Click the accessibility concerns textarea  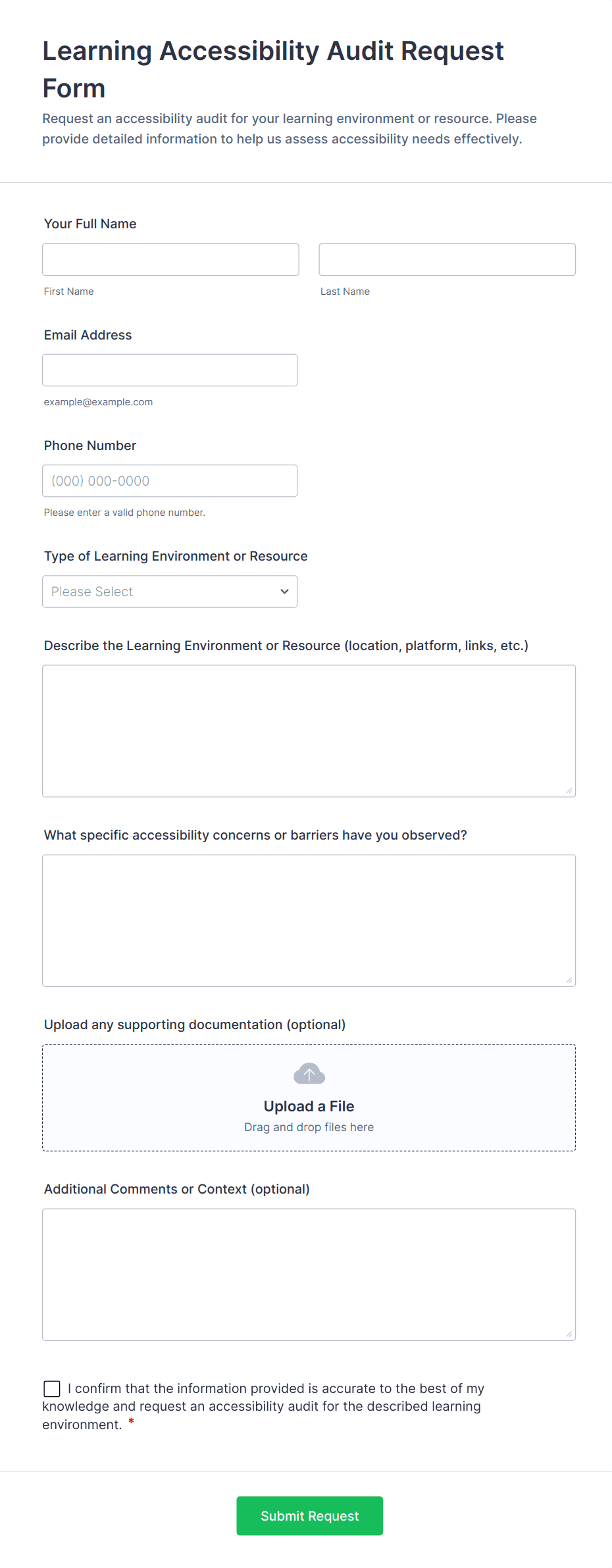click(x=309, y=921)
